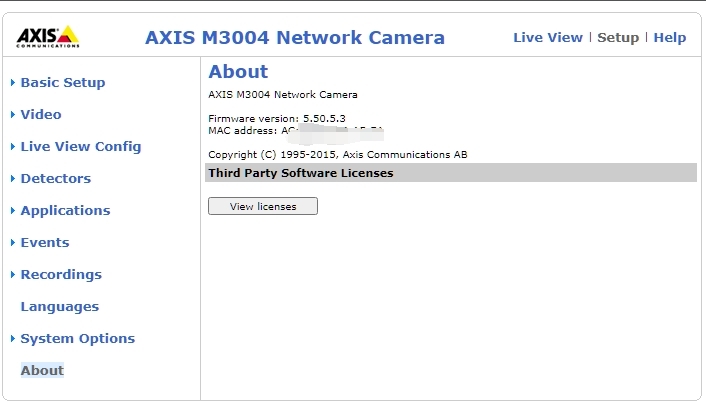This screenshot has height=404, width=706.
Task: Expand the Basic Setup arrow
Action: (13, 82)
